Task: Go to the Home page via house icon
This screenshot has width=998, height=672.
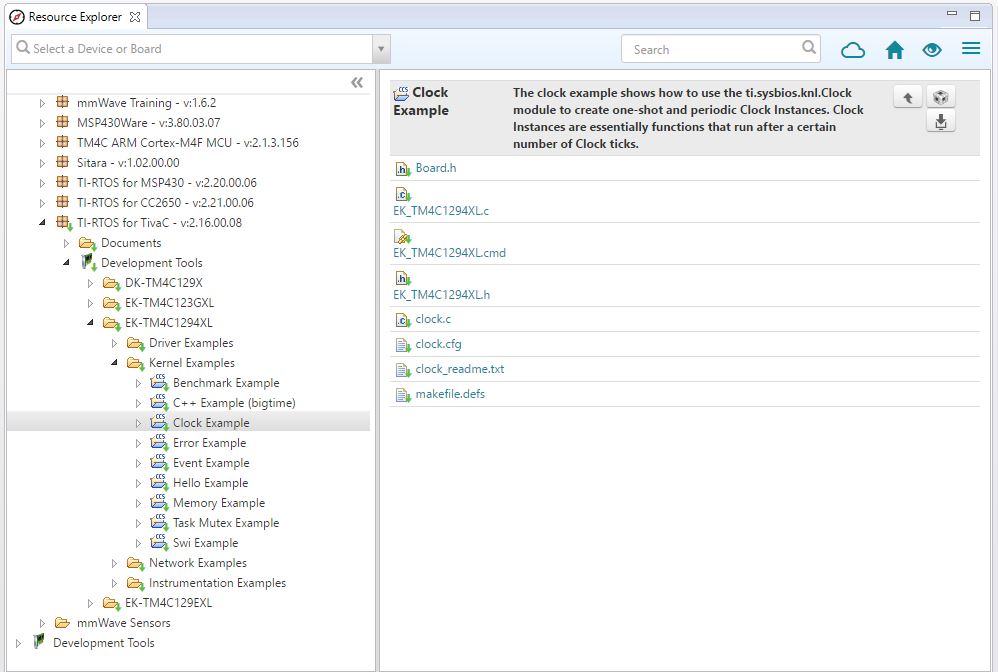Action: pyautogui.click(x=895, y=50)
